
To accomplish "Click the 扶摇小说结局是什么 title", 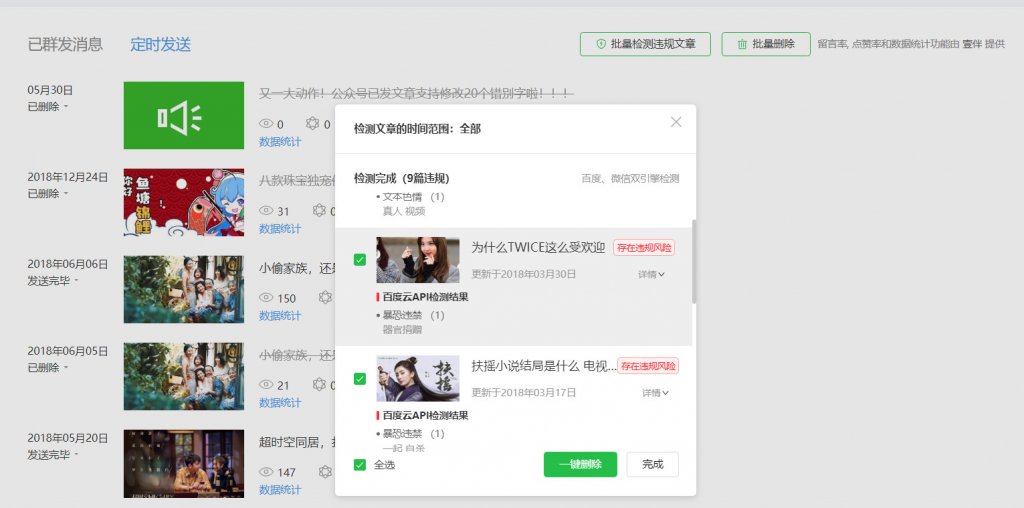I will tap(544, 366).
